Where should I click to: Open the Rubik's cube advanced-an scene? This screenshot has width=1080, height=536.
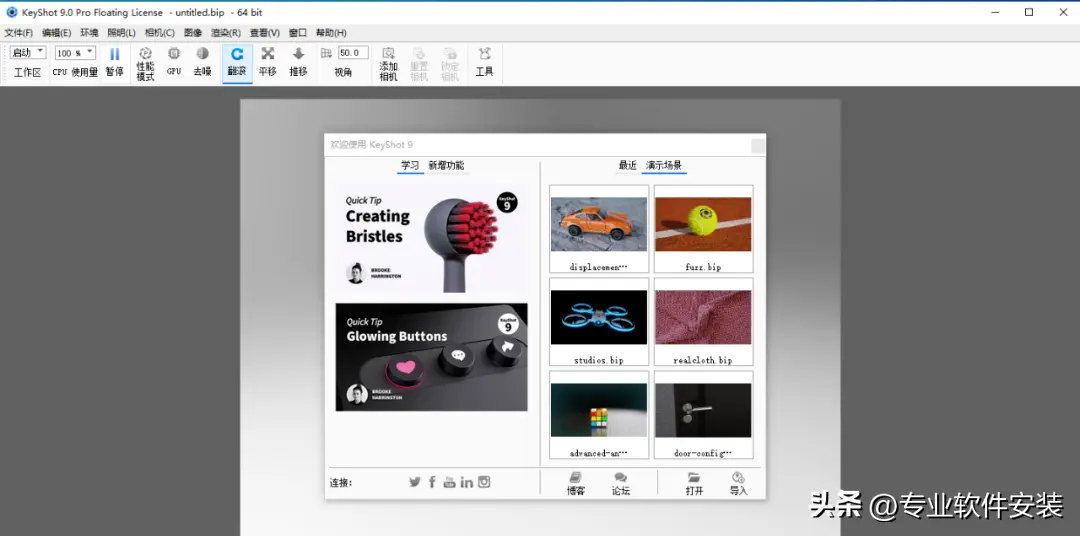(599, 415)
